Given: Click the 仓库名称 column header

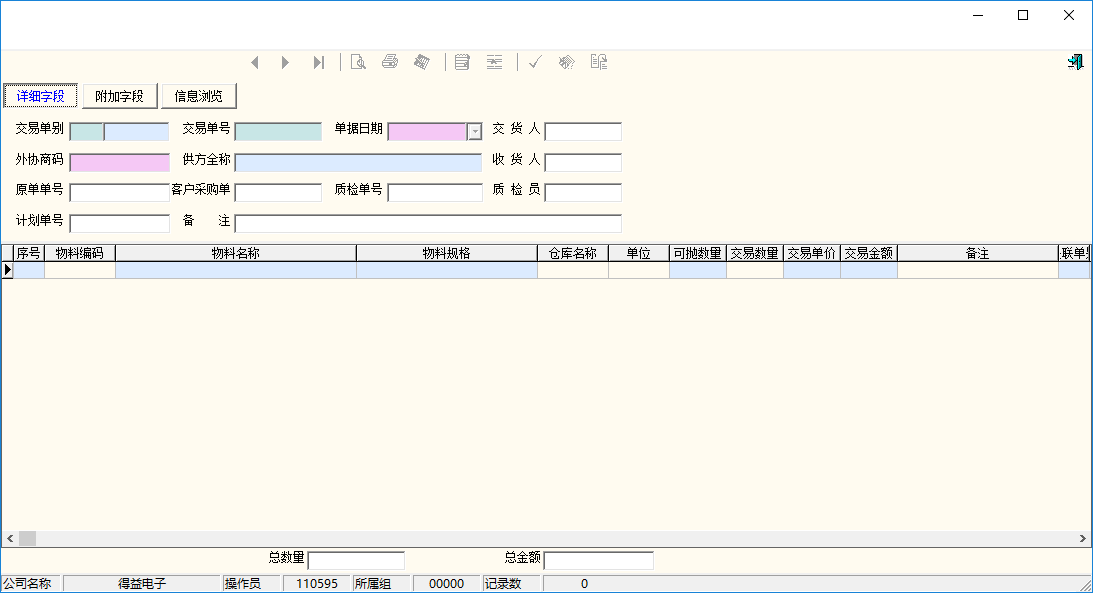Looking at the screenshot, I should click(x=573, y=253).
